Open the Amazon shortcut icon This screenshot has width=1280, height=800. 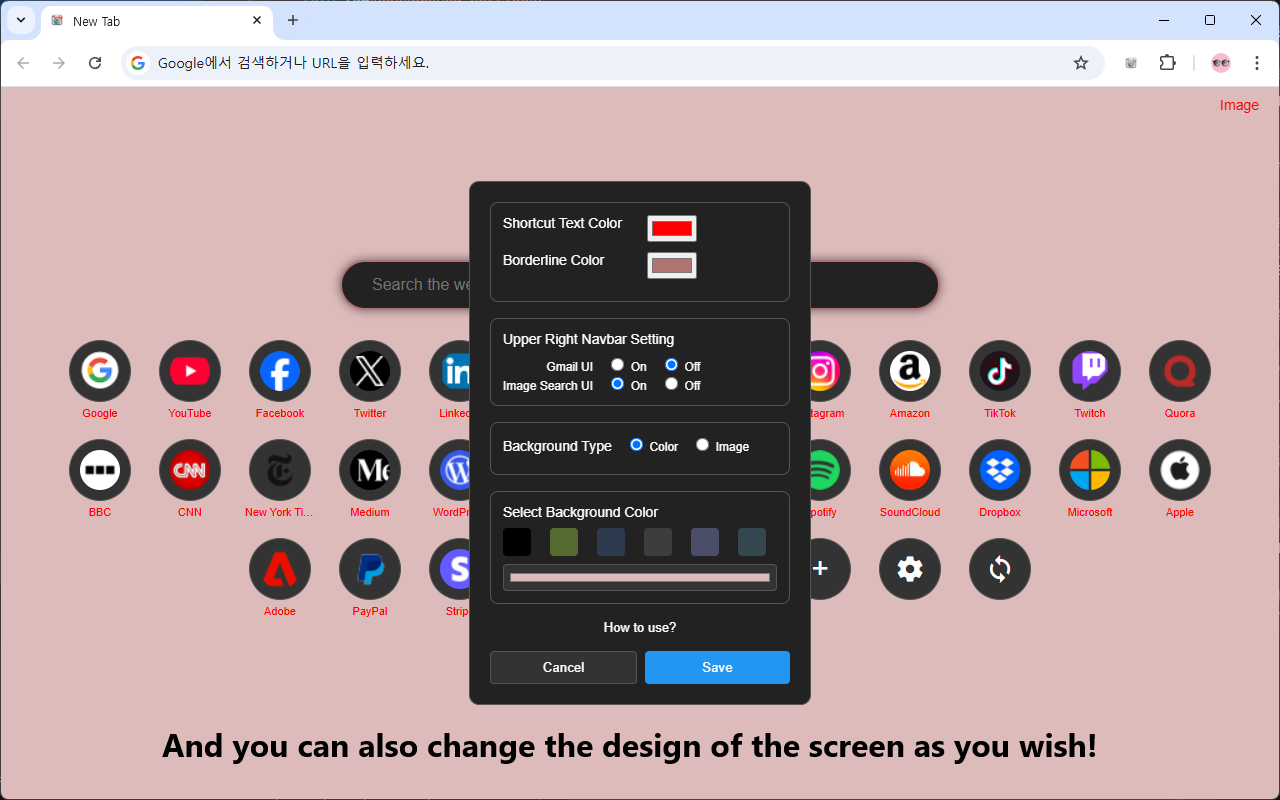click(x=910, y=371)
